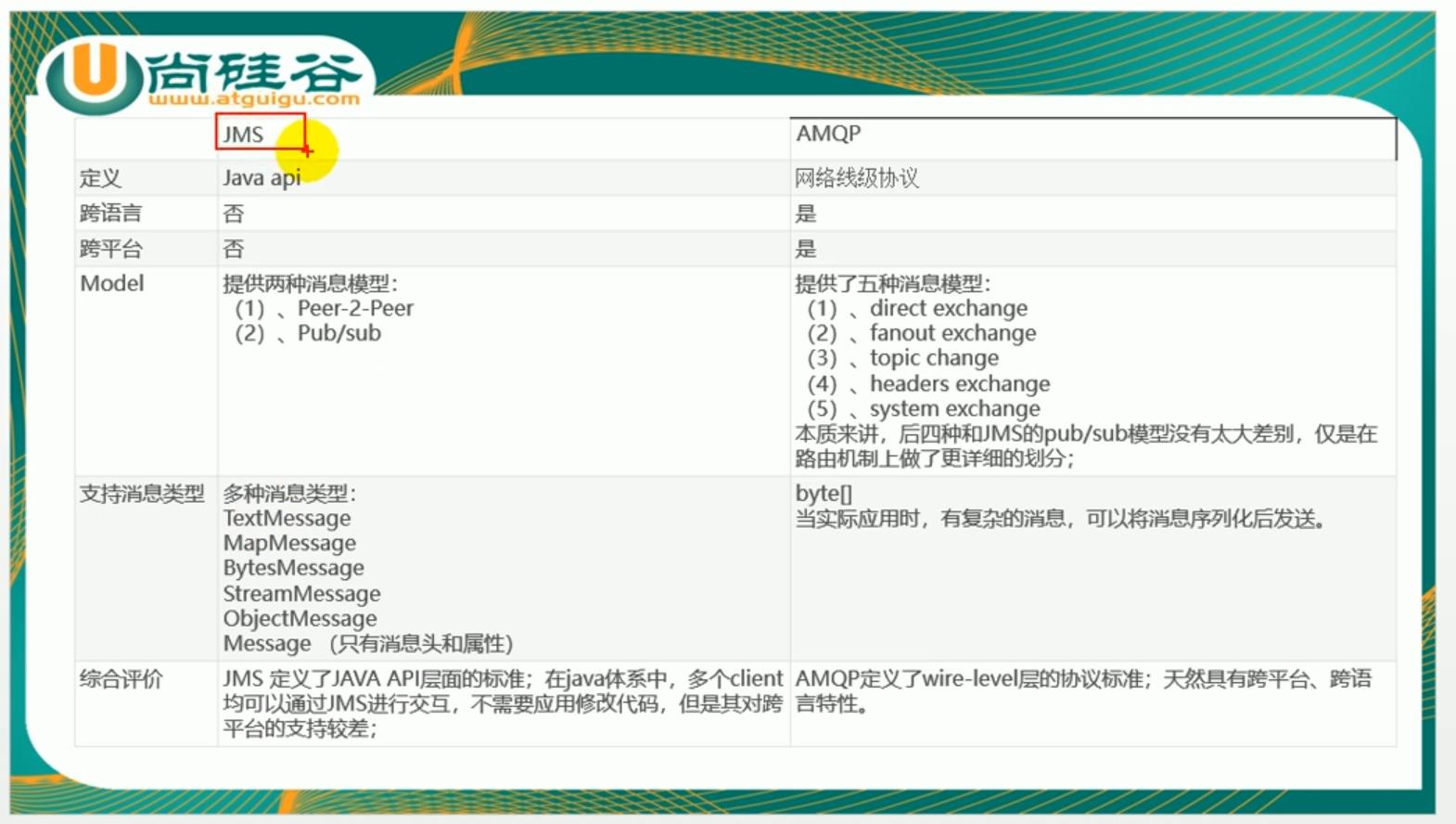This screenshot has width=1456, height=824.
Task: Click the ObjectMessage entry
Action: 300,619
